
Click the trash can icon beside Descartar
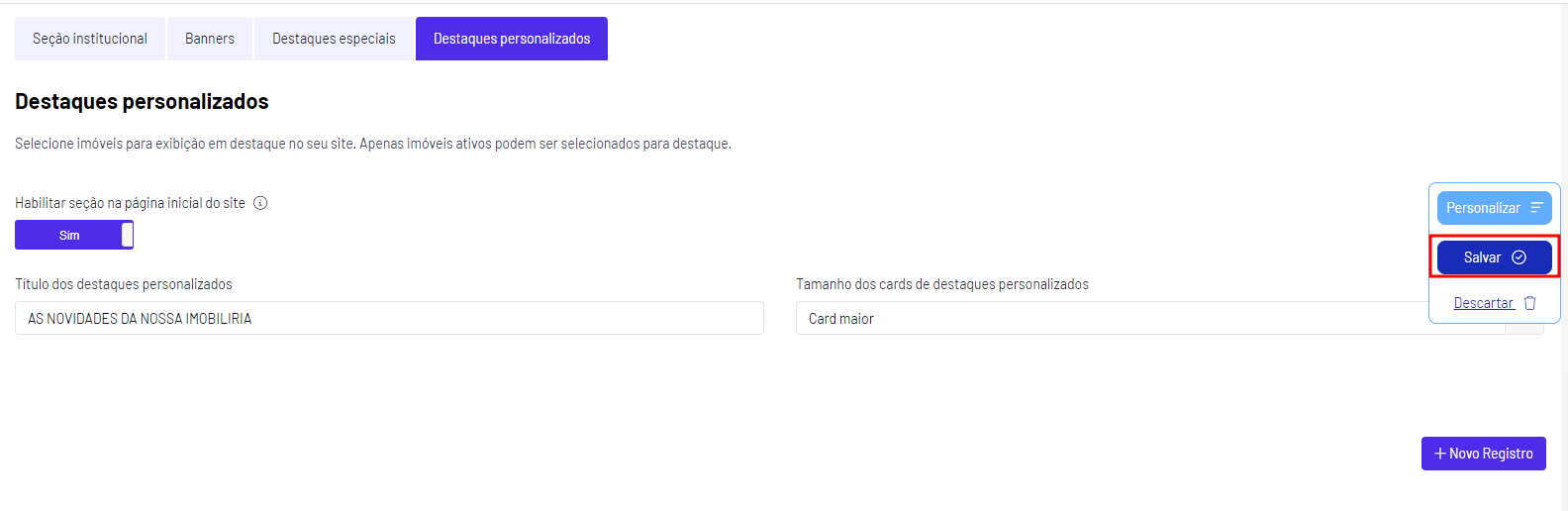[1529, 303]
